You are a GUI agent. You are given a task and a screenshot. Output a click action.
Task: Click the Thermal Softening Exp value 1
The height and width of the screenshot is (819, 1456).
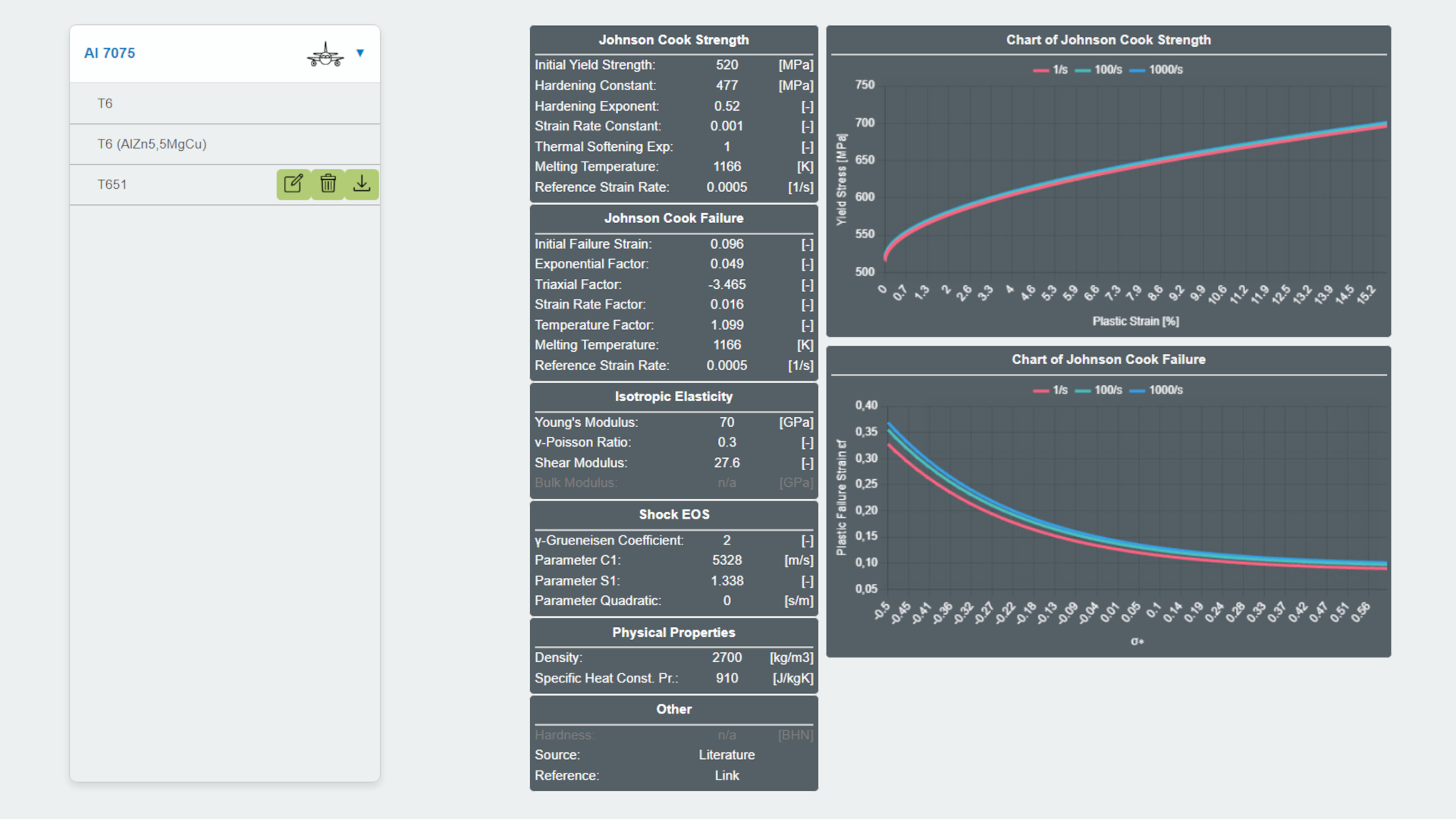coord(726,146)
